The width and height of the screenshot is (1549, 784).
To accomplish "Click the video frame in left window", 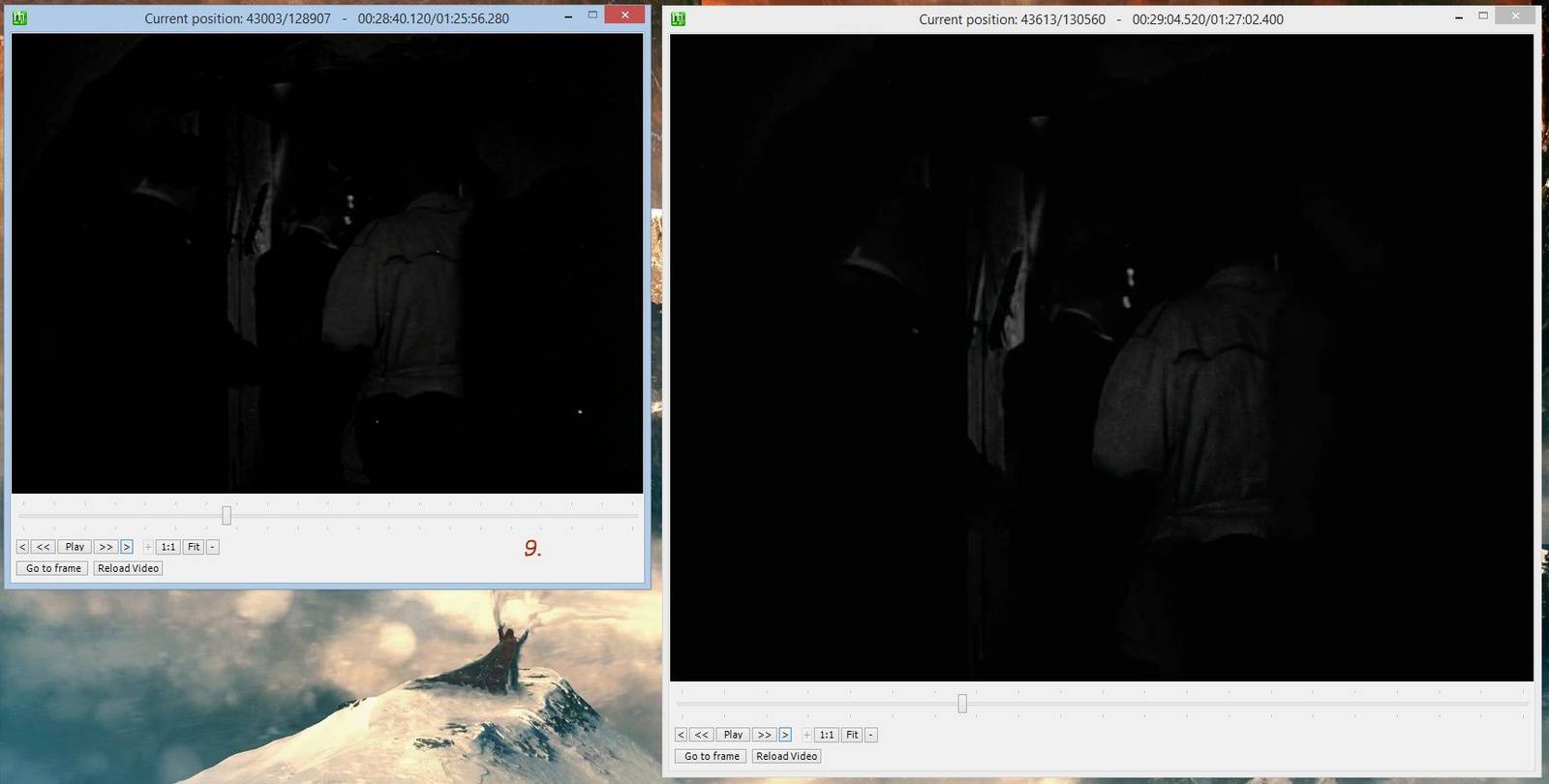I will pyautogui.click(x=327, y=263).
